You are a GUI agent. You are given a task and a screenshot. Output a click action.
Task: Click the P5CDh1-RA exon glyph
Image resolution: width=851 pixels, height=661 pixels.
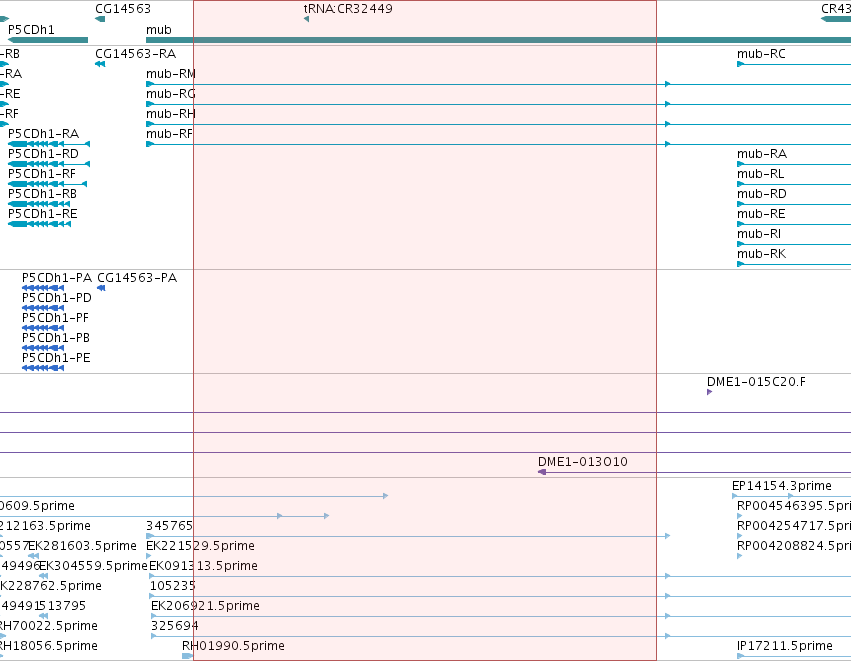click(x=49, y=144)
